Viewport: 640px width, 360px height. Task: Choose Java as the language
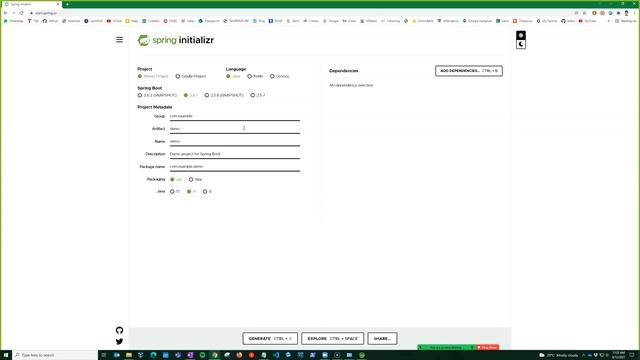(x=233, y=76)
